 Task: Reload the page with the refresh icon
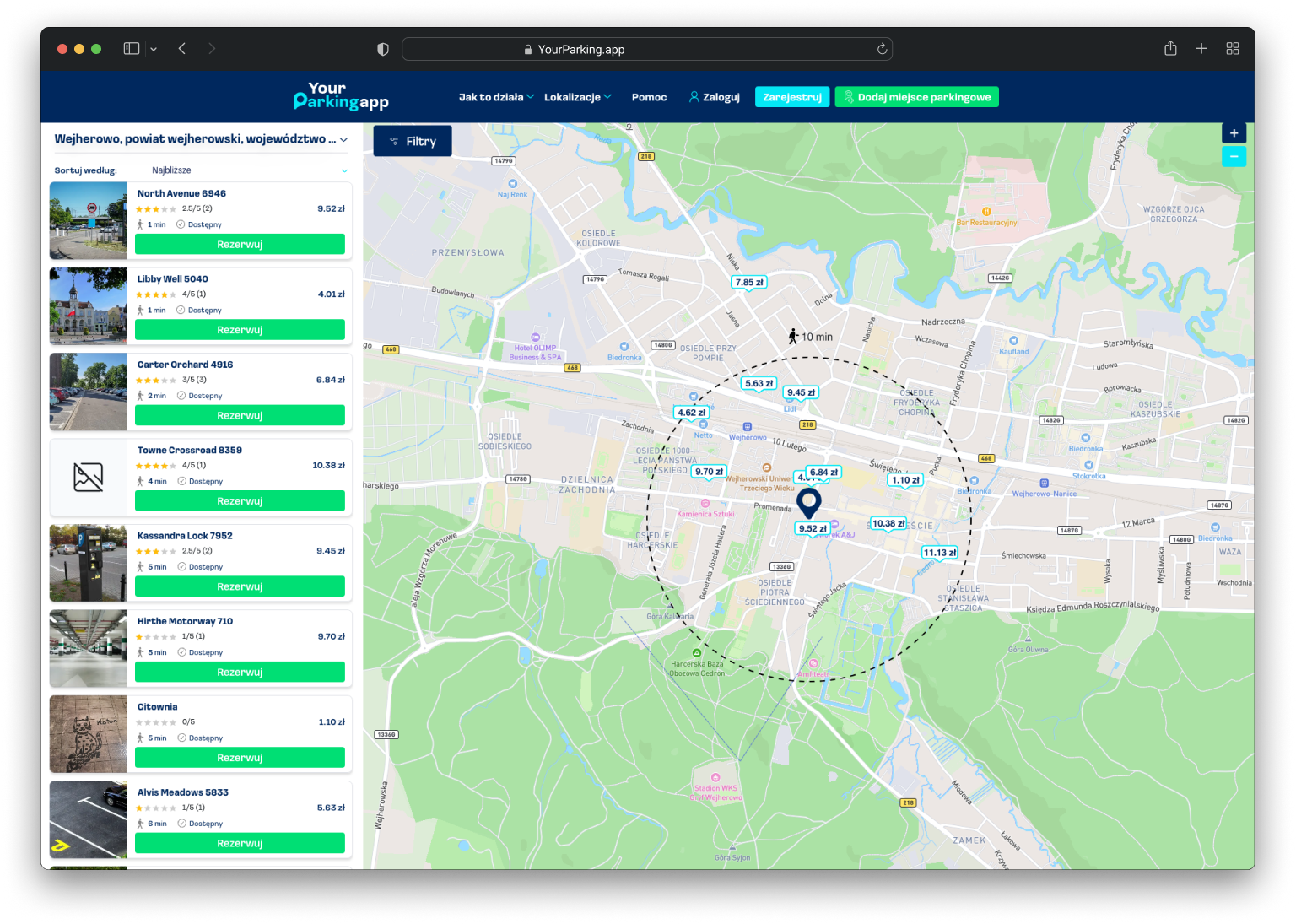tap(882, 49)
